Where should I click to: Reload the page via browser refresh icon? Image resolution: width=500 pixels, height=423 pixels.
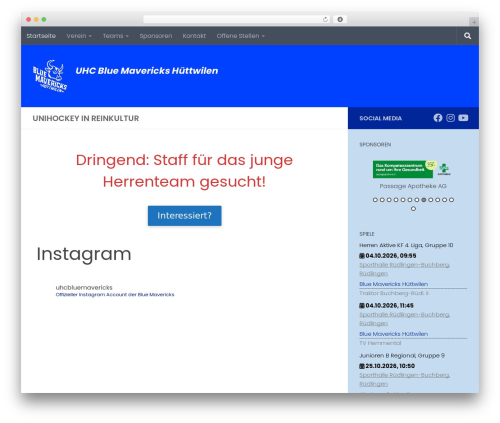(325, 19)
